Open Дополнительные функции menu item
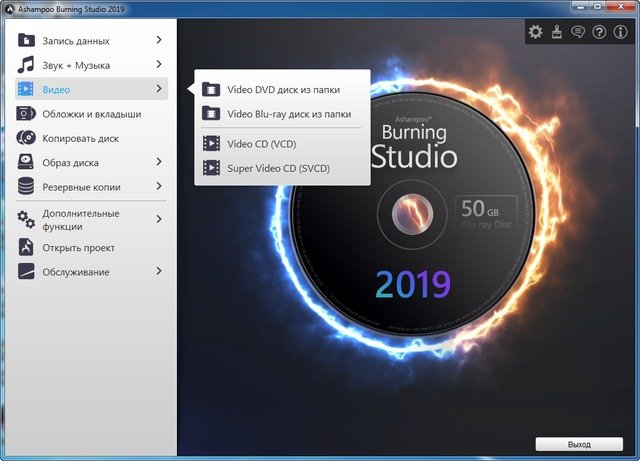640x461 pixels. pyautogui.click(x=91, y=220)
